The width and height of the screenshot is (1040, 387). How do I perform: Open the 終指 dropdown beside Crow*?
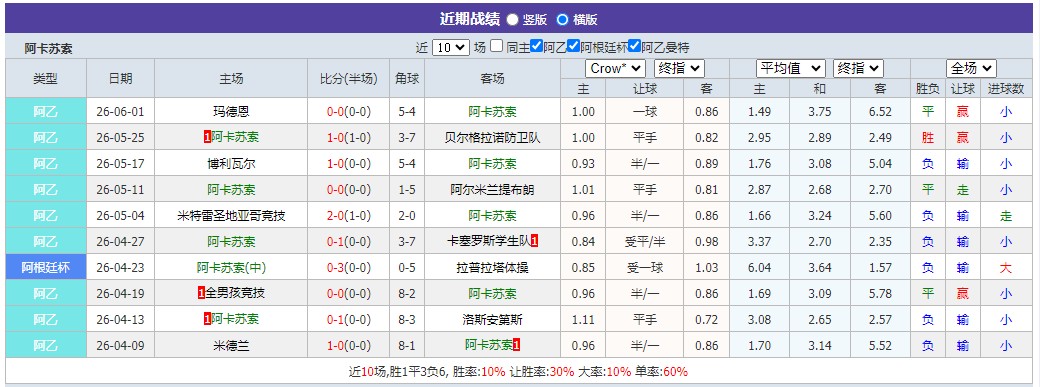pyautogui.click(x=679, y=68)
